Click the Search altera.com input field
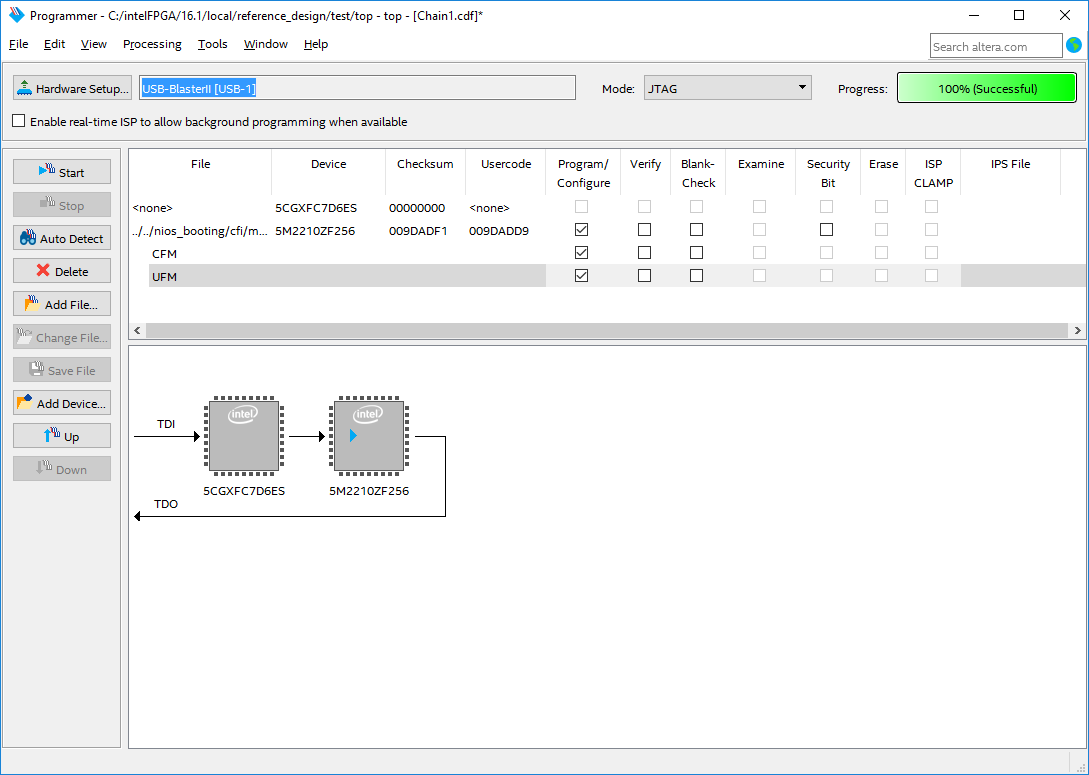Image resolution: width=1089 pixels, height=775 pixels. tap(995, 46)
